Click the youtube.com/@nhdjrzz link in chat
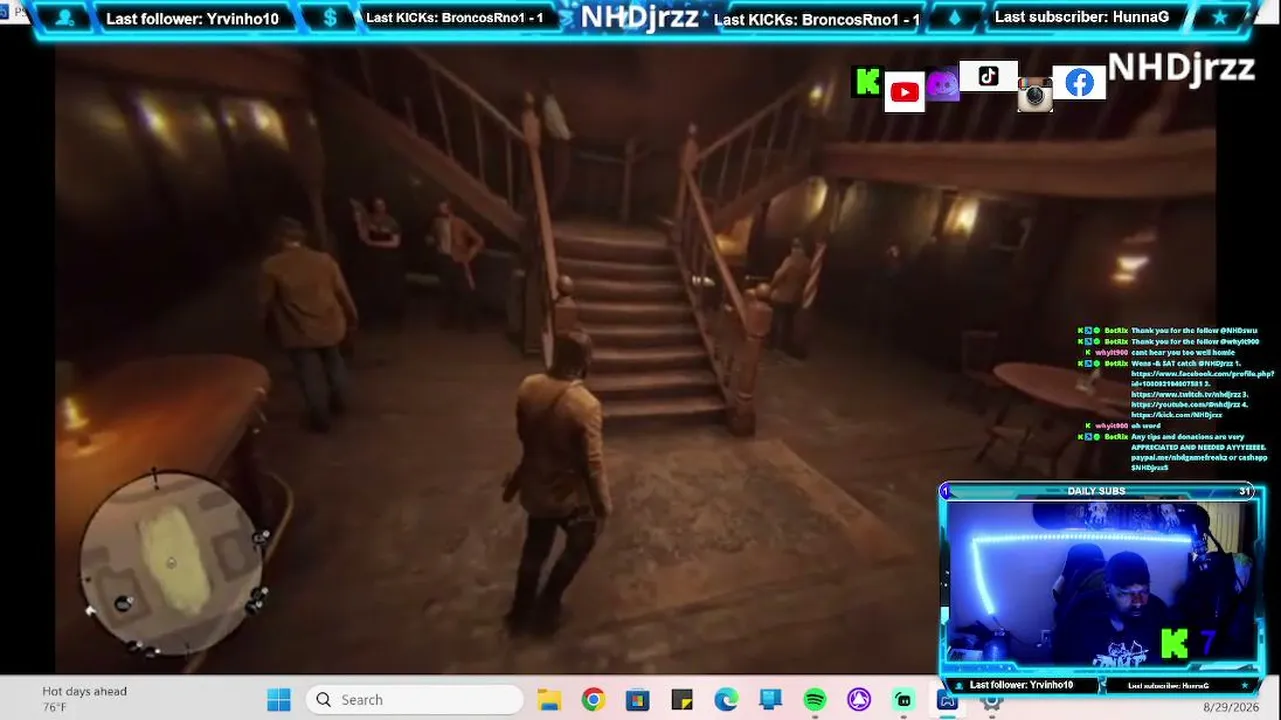Image resolution: width=1281 pixels, height=720 pixels. [x=1190, y=404]
